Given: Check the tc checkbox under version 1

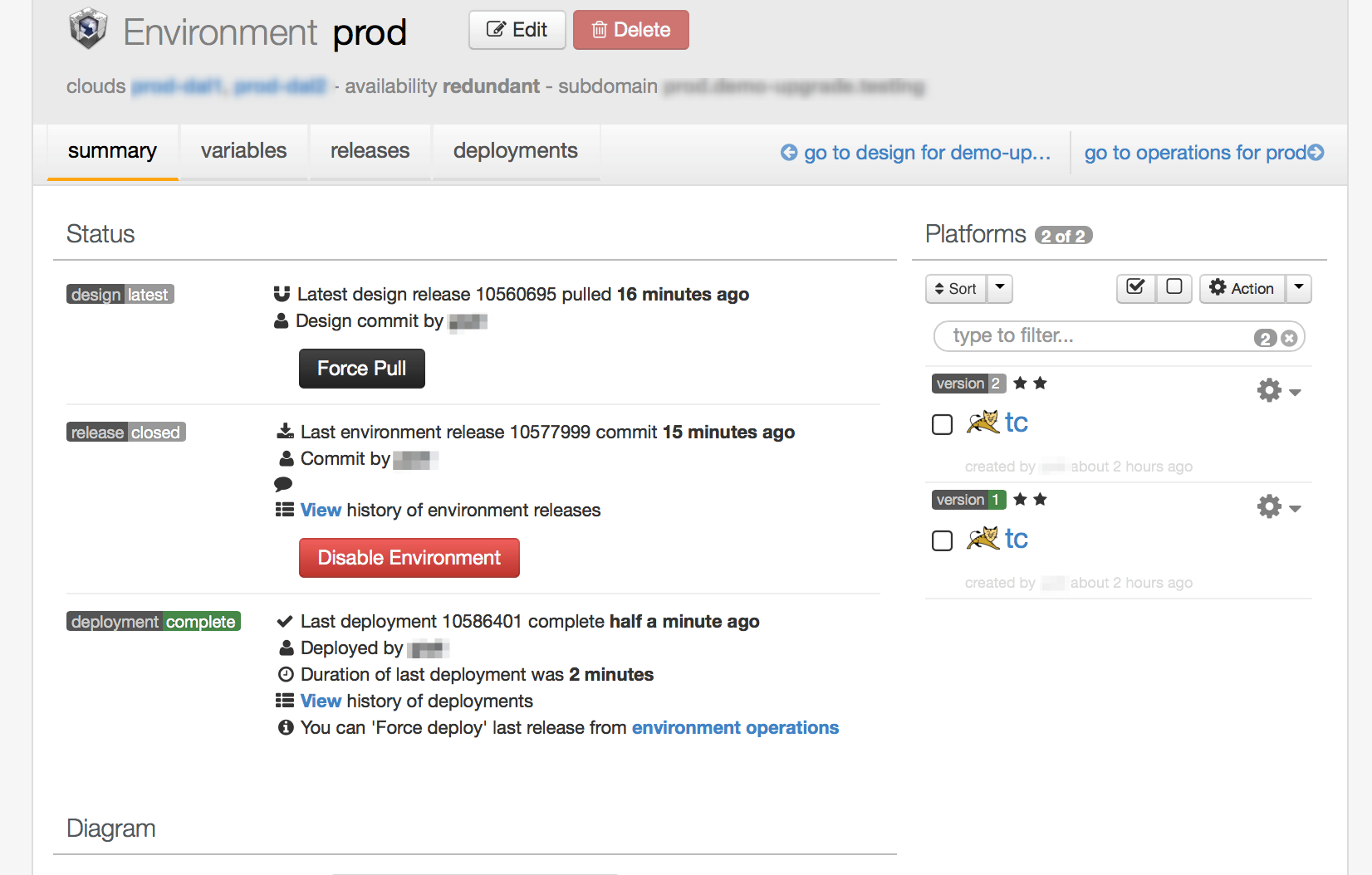Looking at the screenshot, I should (x=942, y=540).
